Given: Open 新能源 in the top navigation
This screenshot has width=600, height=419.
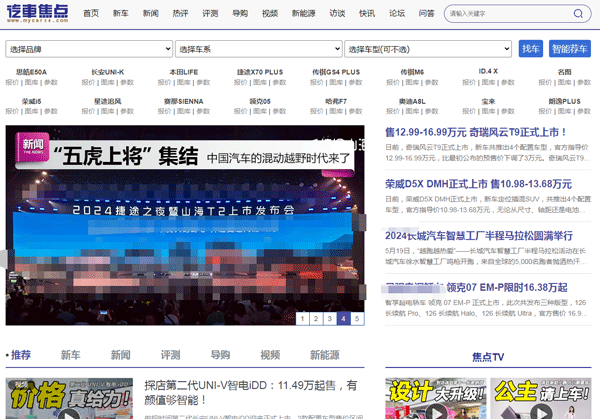Looking at the screenshot, I should 303,13.
